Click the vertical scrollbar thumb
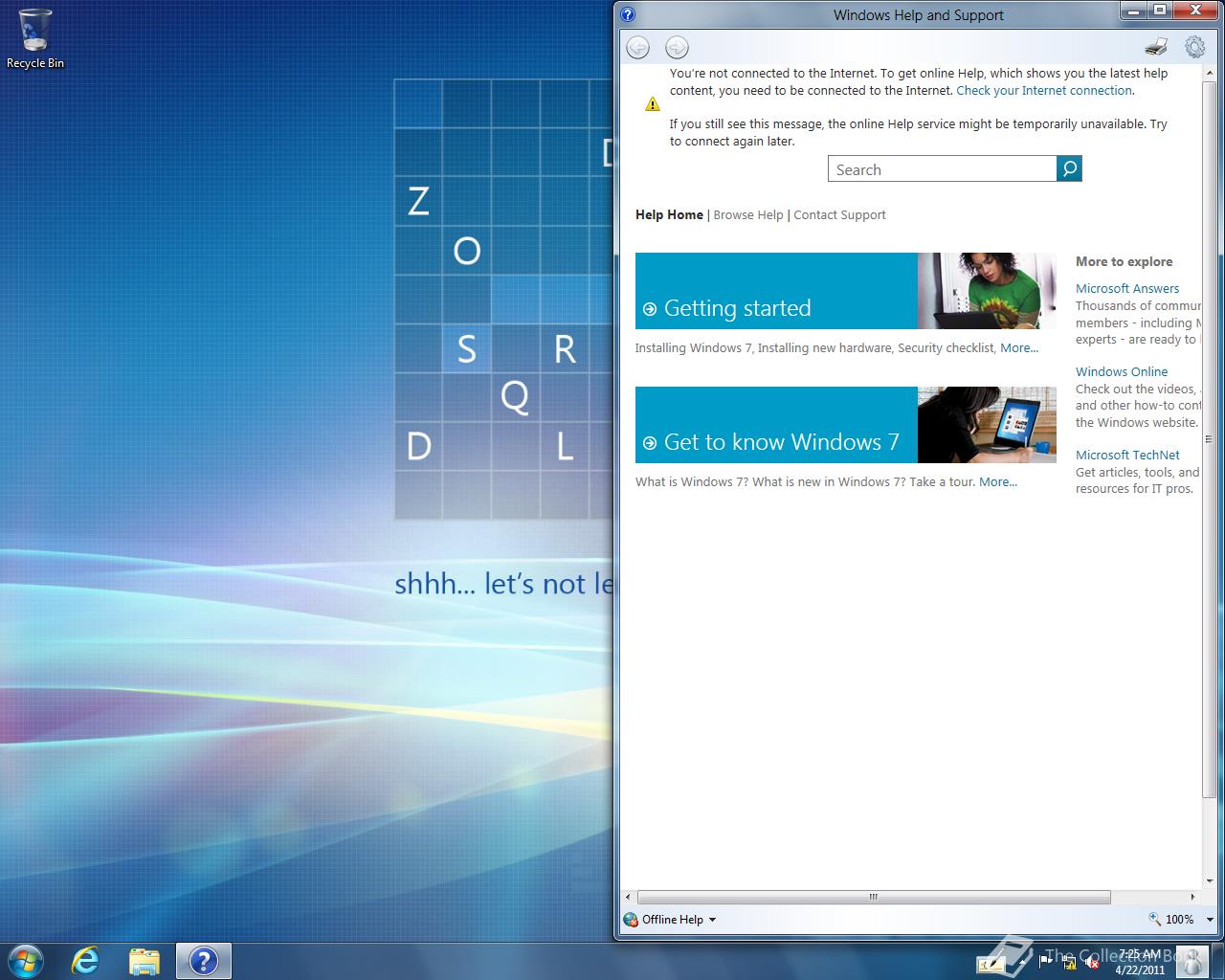1225x980 pixels. pos(1209,438)
